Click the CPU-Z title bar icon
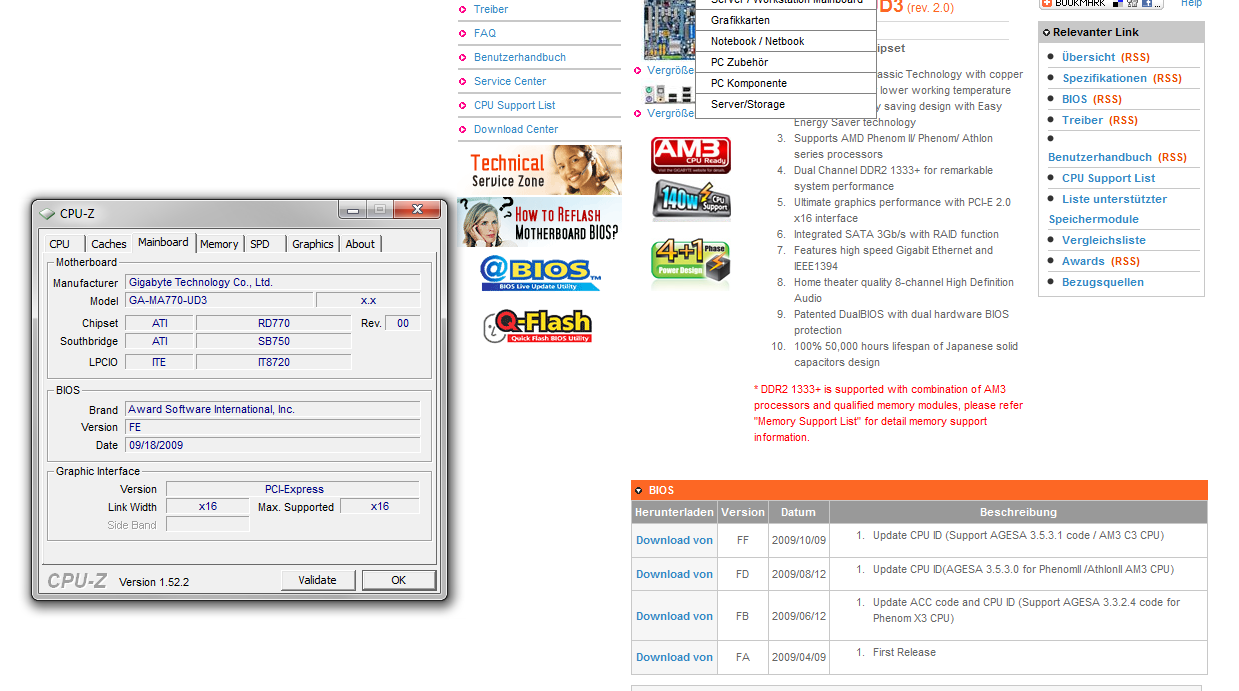 pos(47,213)
